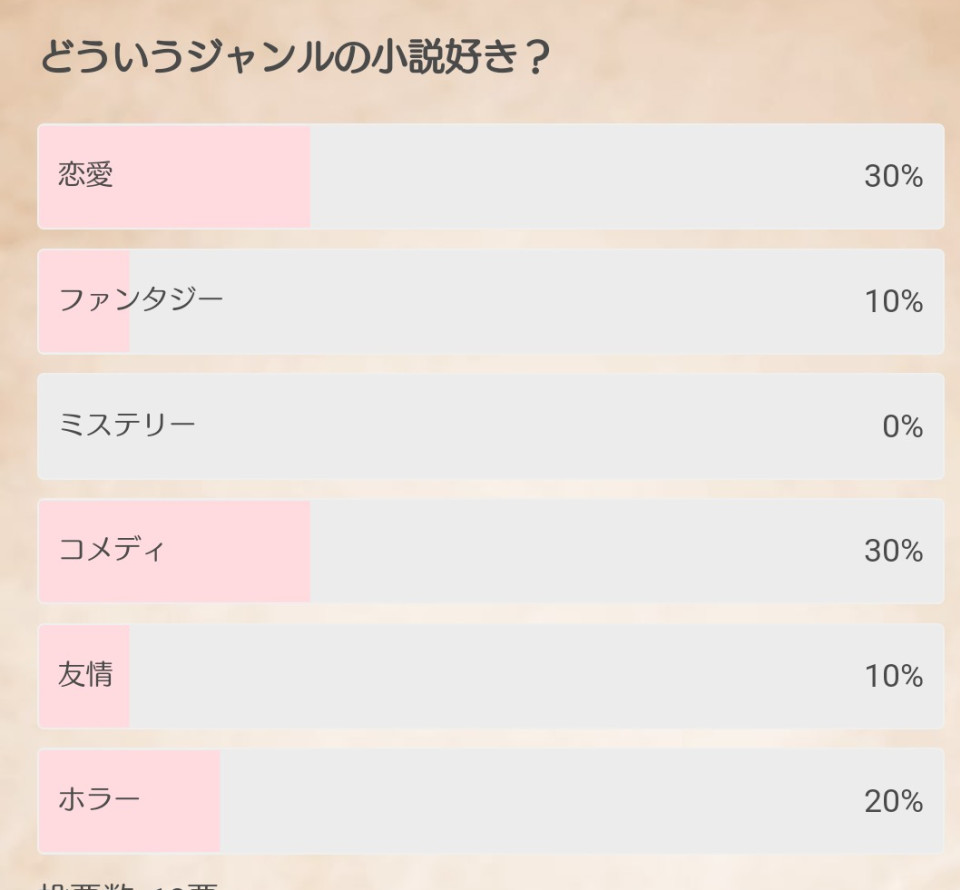The height and width of the screenshot is (890, 960).
Task: Click the pink progress fill of the コメディ bar
Action: 174,551
